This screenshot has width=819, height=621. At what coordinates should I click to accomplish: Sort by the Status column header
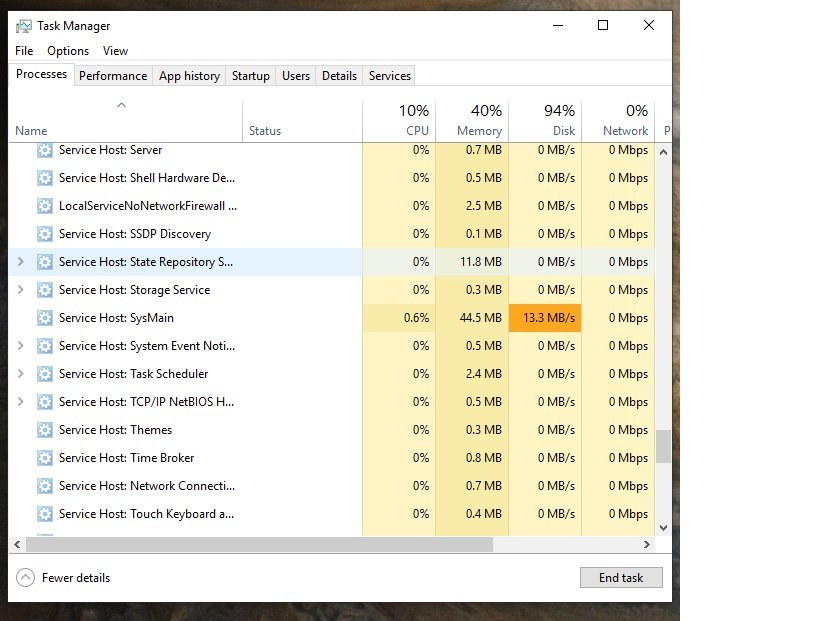click(x=302, y=121)
